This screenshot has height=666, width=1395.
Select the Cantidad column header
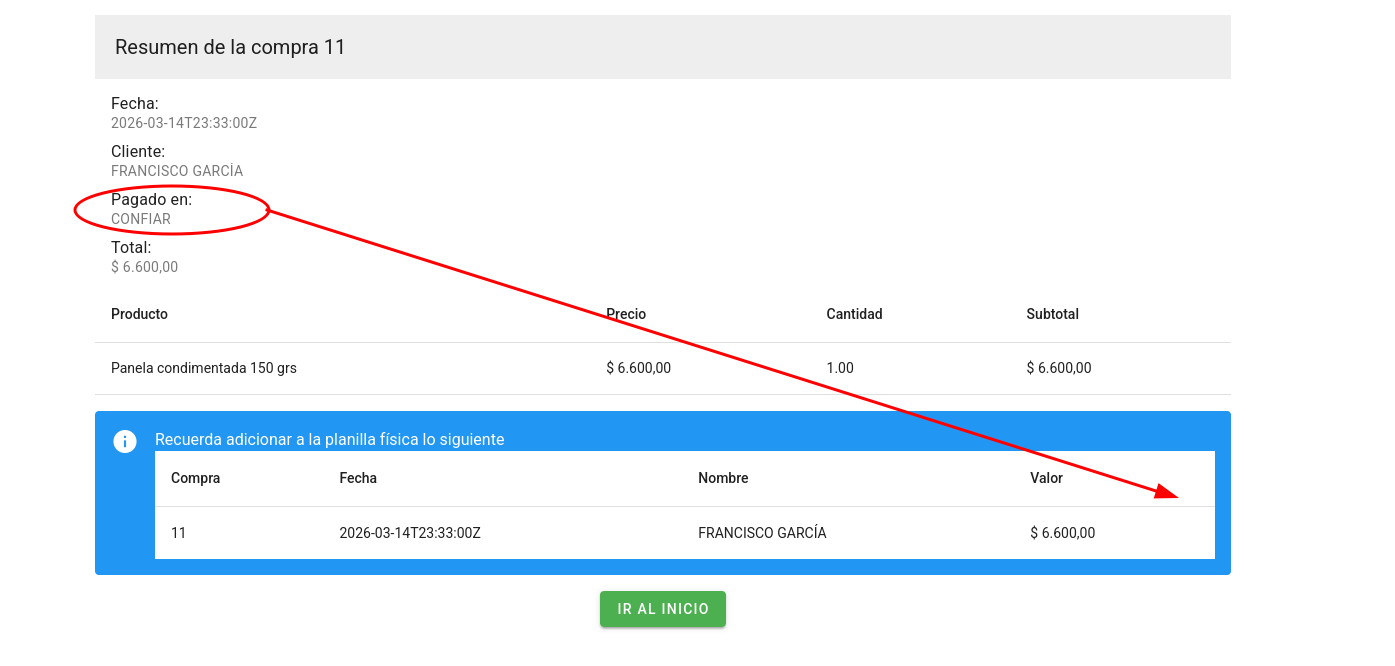pos(854,314)
